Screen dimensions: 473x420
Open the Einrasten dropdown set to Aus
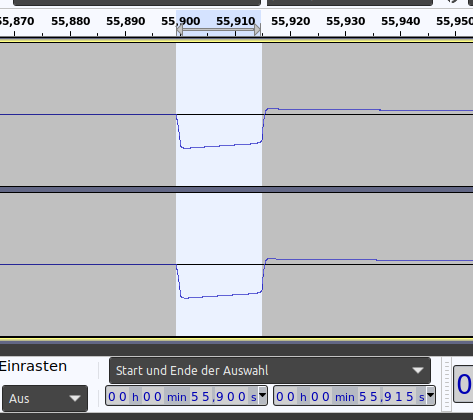coord(45,398)
